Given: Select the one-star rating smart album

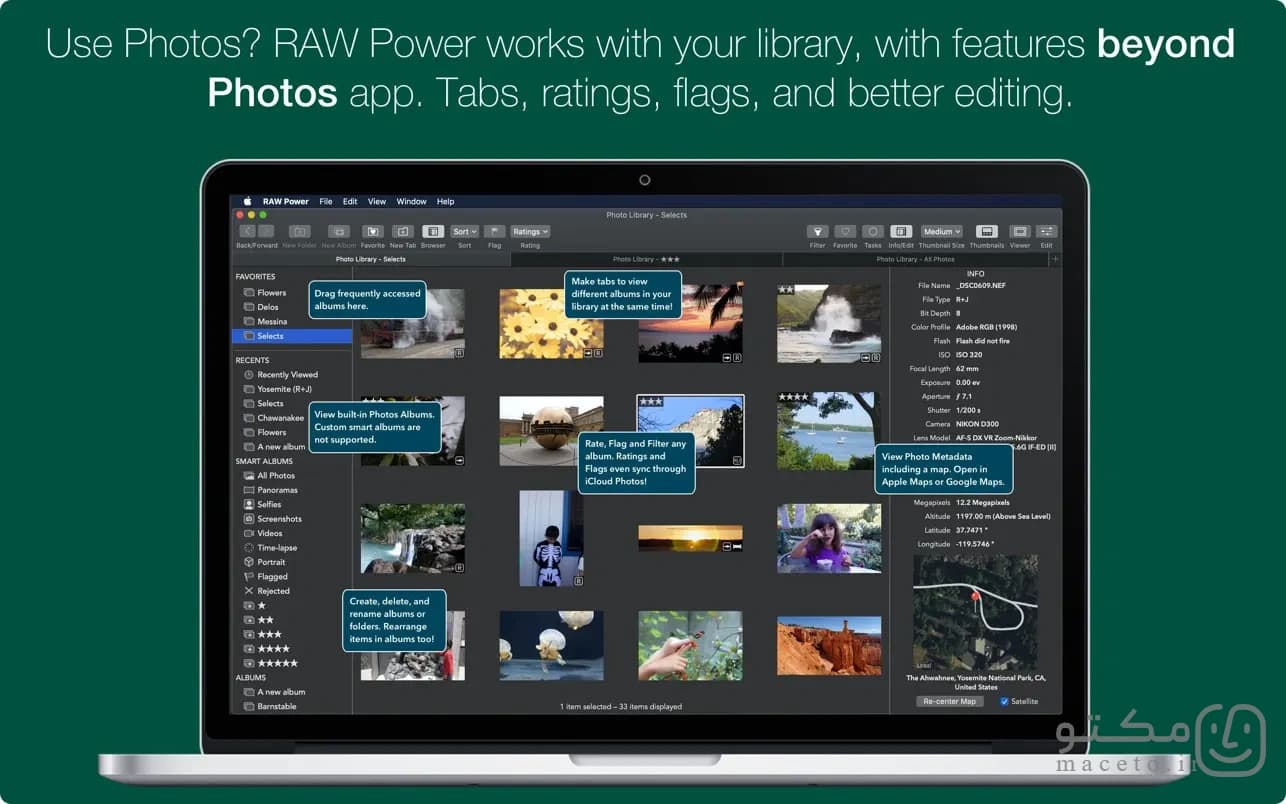Looking at the screenshot, I should pos(255,606).
